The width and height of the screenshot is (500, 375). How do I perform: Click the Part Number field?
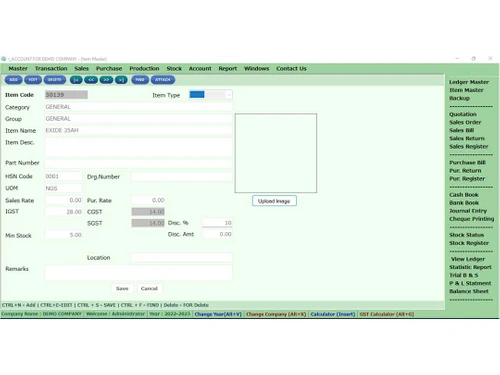point(138,163)
